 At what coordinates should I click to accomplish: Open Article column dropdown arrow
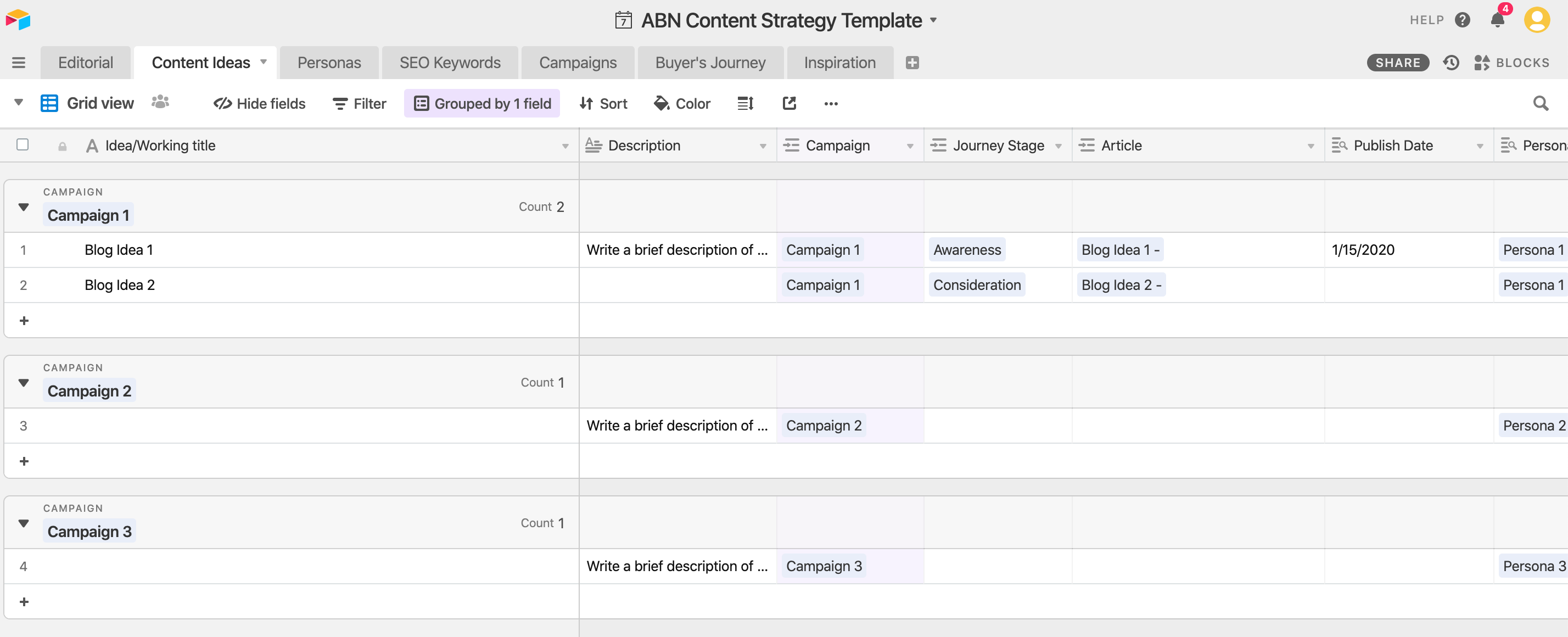tap(1311, 146)
